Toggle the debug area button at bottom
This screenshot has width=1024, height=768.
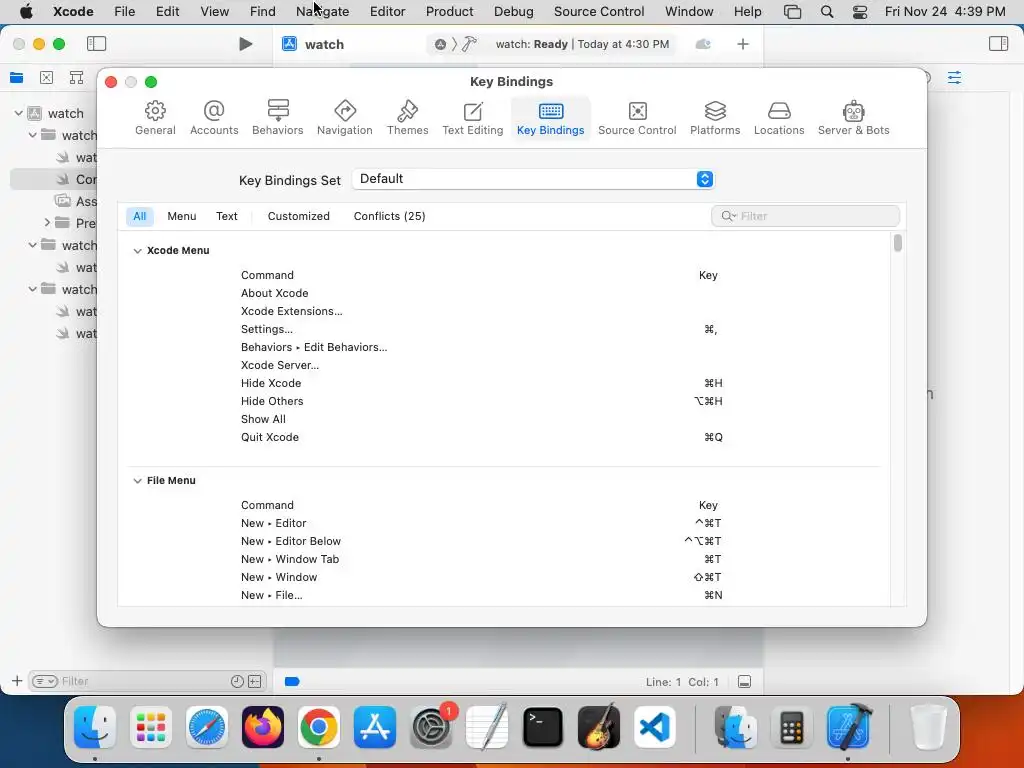point(744,682)
